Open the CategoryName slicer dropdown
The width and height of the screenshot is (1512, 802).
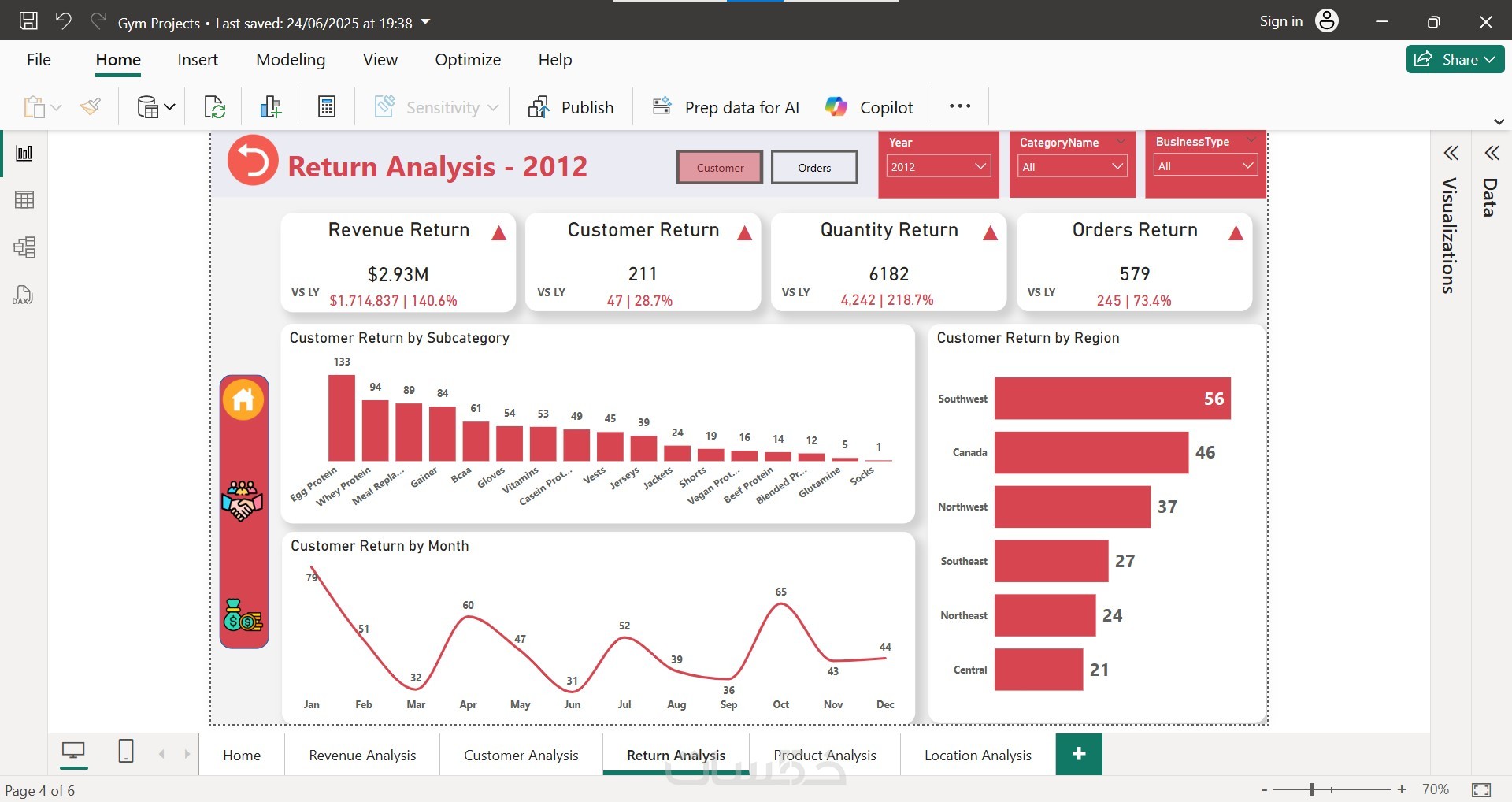(1072, 166)
